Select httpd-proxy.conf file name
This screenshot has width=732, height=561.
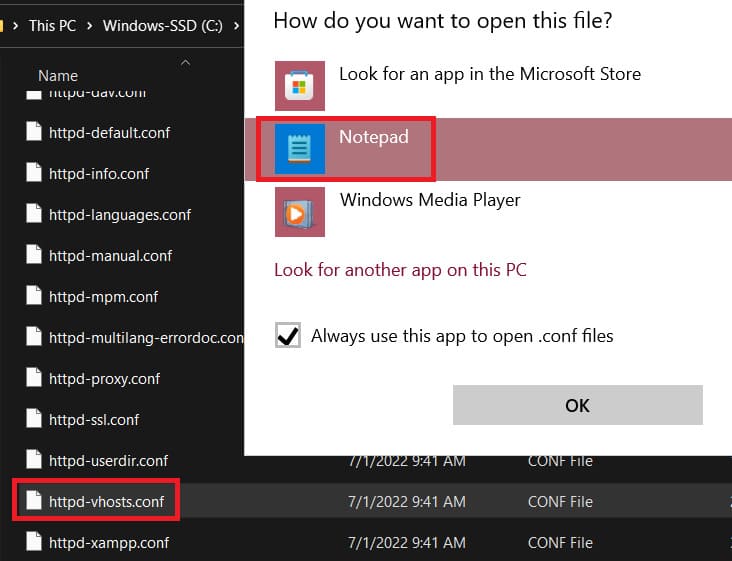pos(104,379)
